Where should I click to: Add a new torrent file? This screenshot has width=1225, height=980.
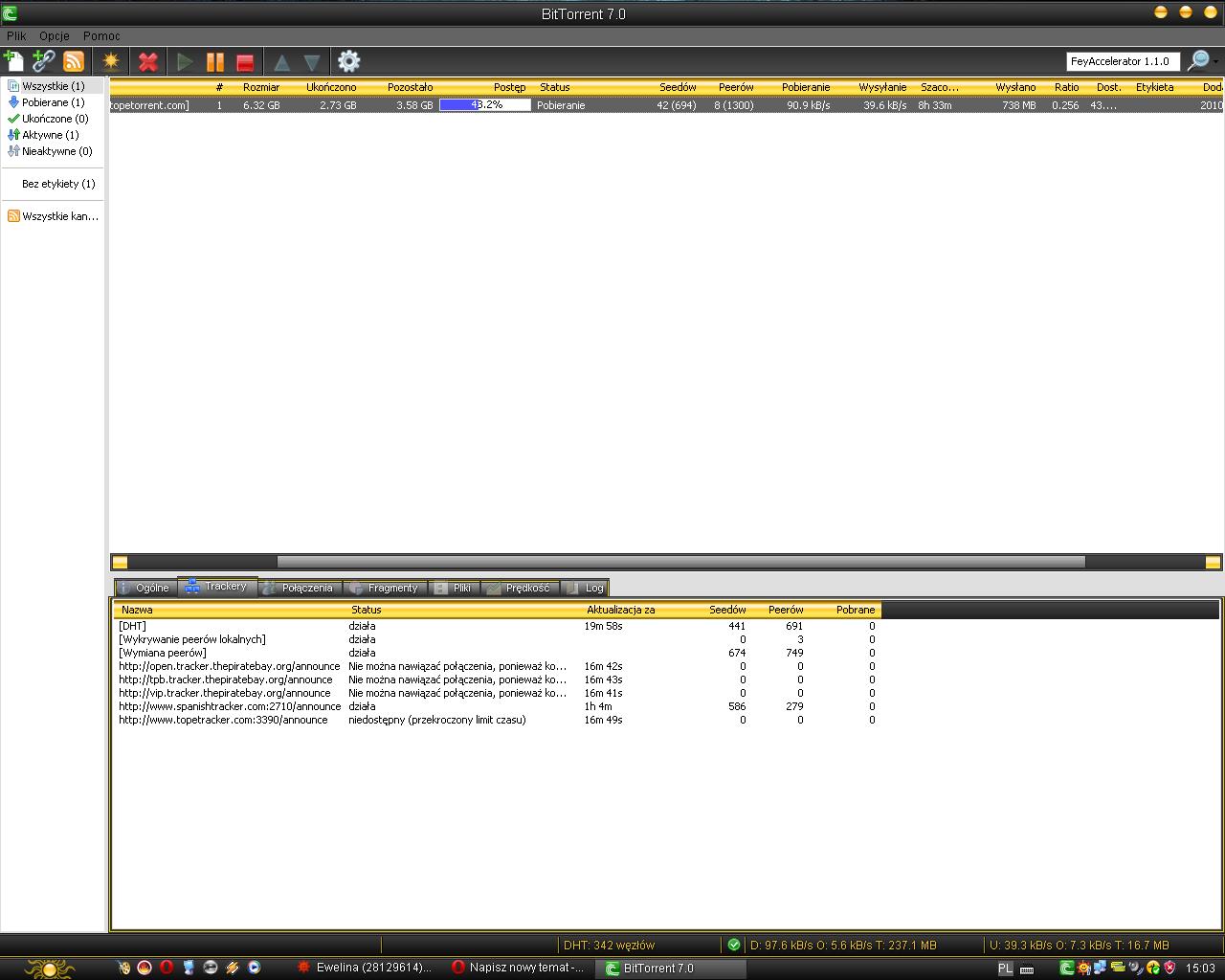click(14, 61)
